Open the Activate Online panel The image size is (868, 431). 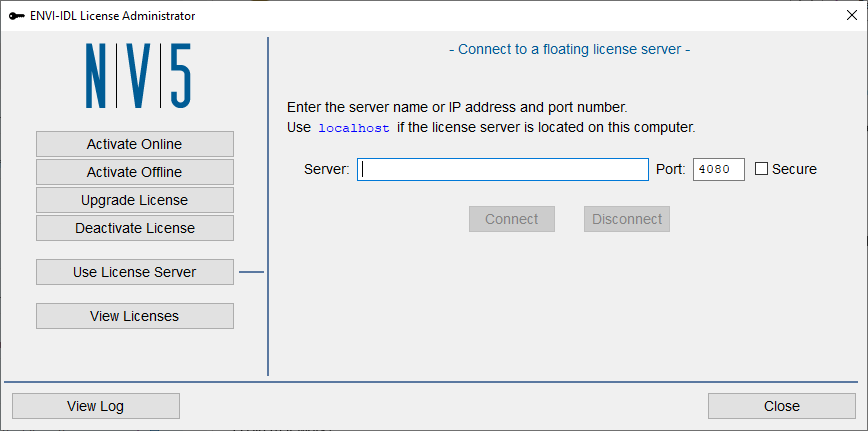click(135, 144)
